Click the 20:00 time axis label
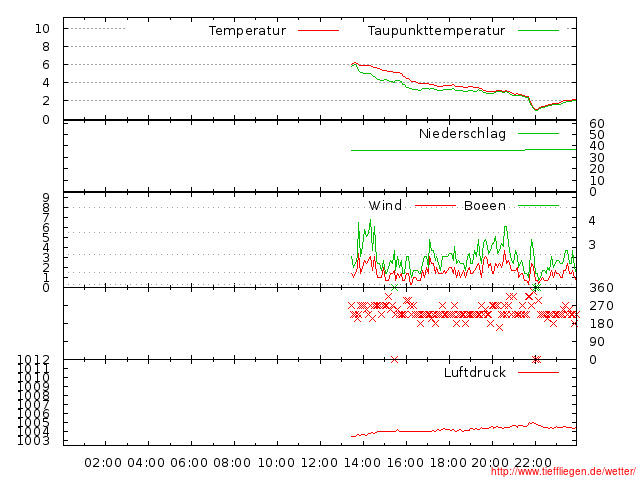Screen dimensions: 640x480 tap(490, 463)
